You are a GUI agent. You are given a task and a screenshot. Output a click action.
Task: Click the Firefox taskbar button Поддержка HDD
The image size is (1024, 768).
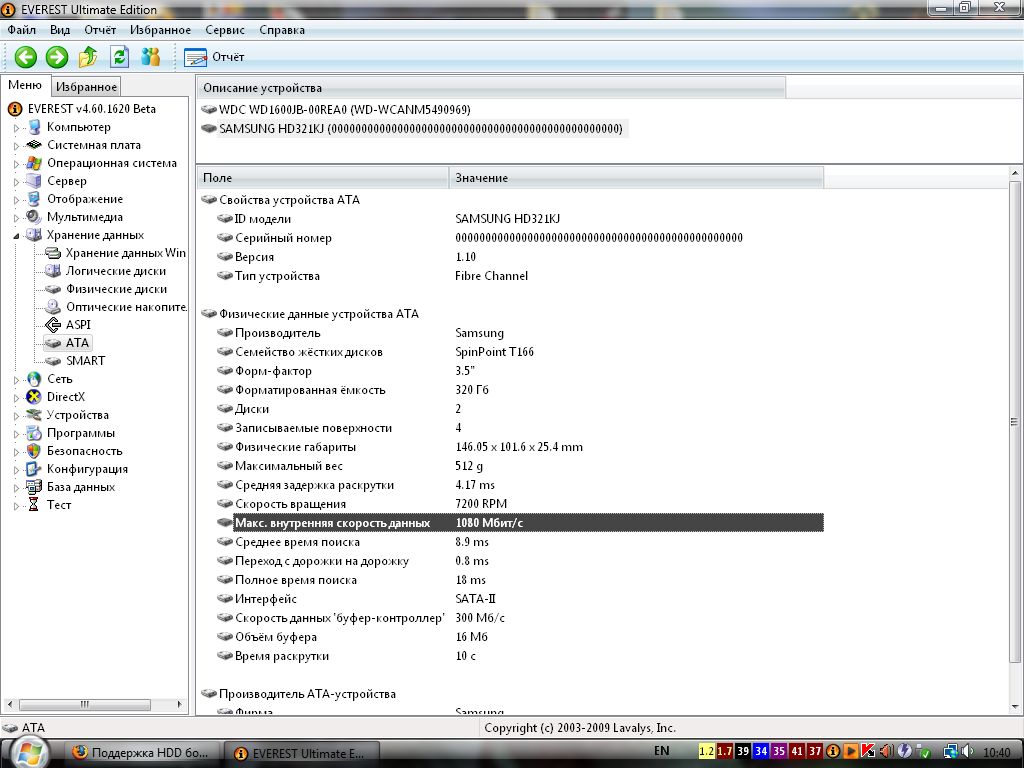click(142, 753)
